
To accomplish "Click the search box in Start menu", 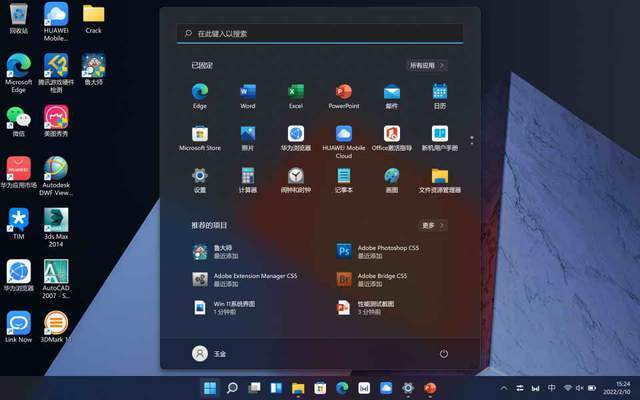I will click(x=320, y=33).
